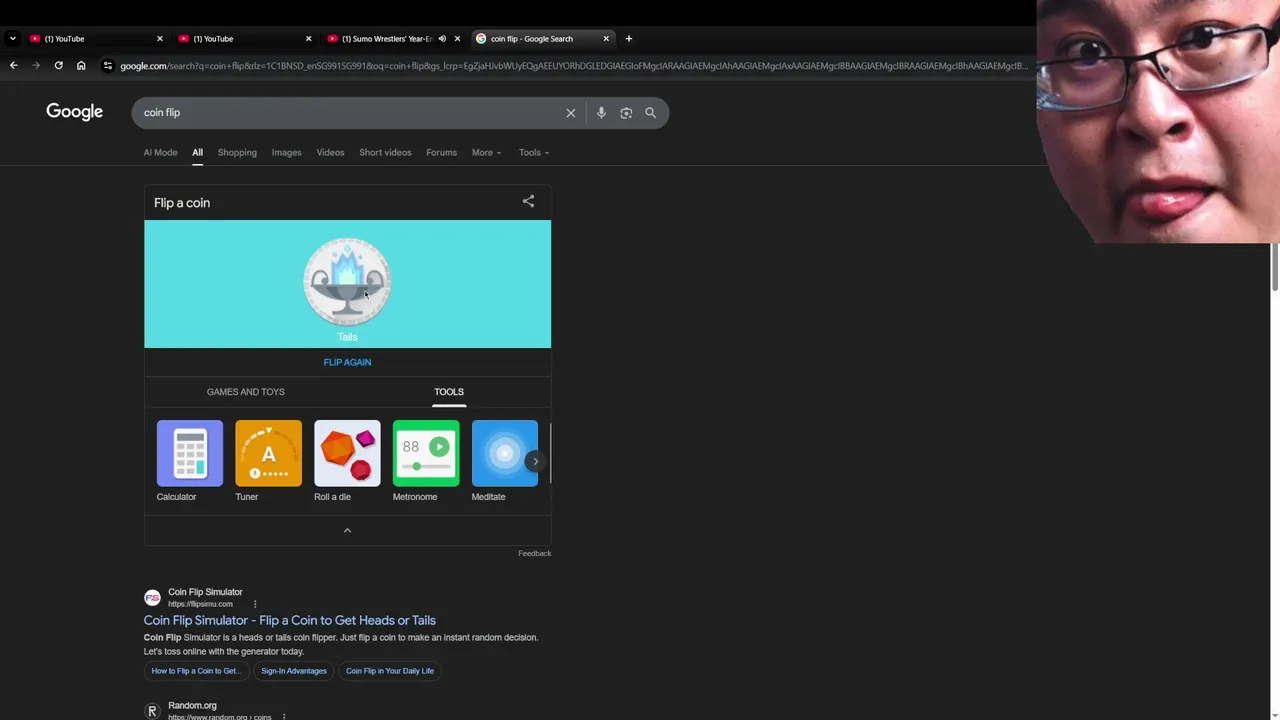Click the page vertical scrollbar
The height and width of the screenshot is (720, 1280).
(x=1274, y=266)
